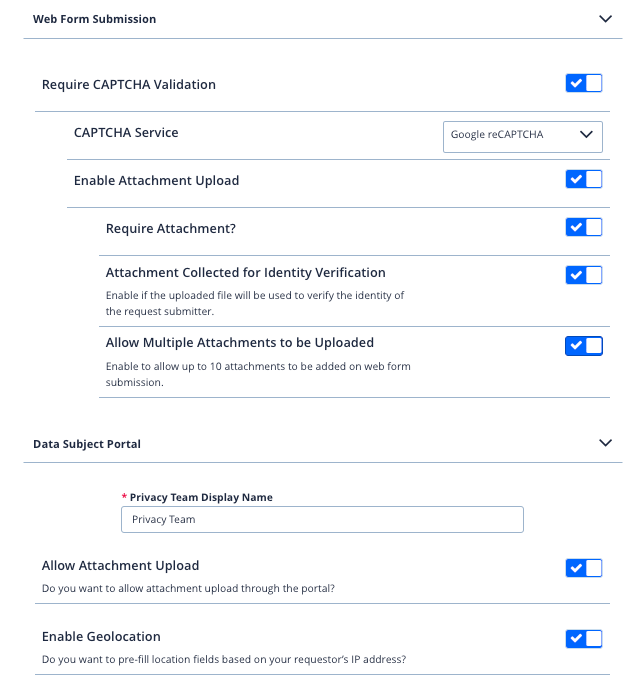
Task: Click the geolocation pre-fill description text
Action: tap(224, 659)
